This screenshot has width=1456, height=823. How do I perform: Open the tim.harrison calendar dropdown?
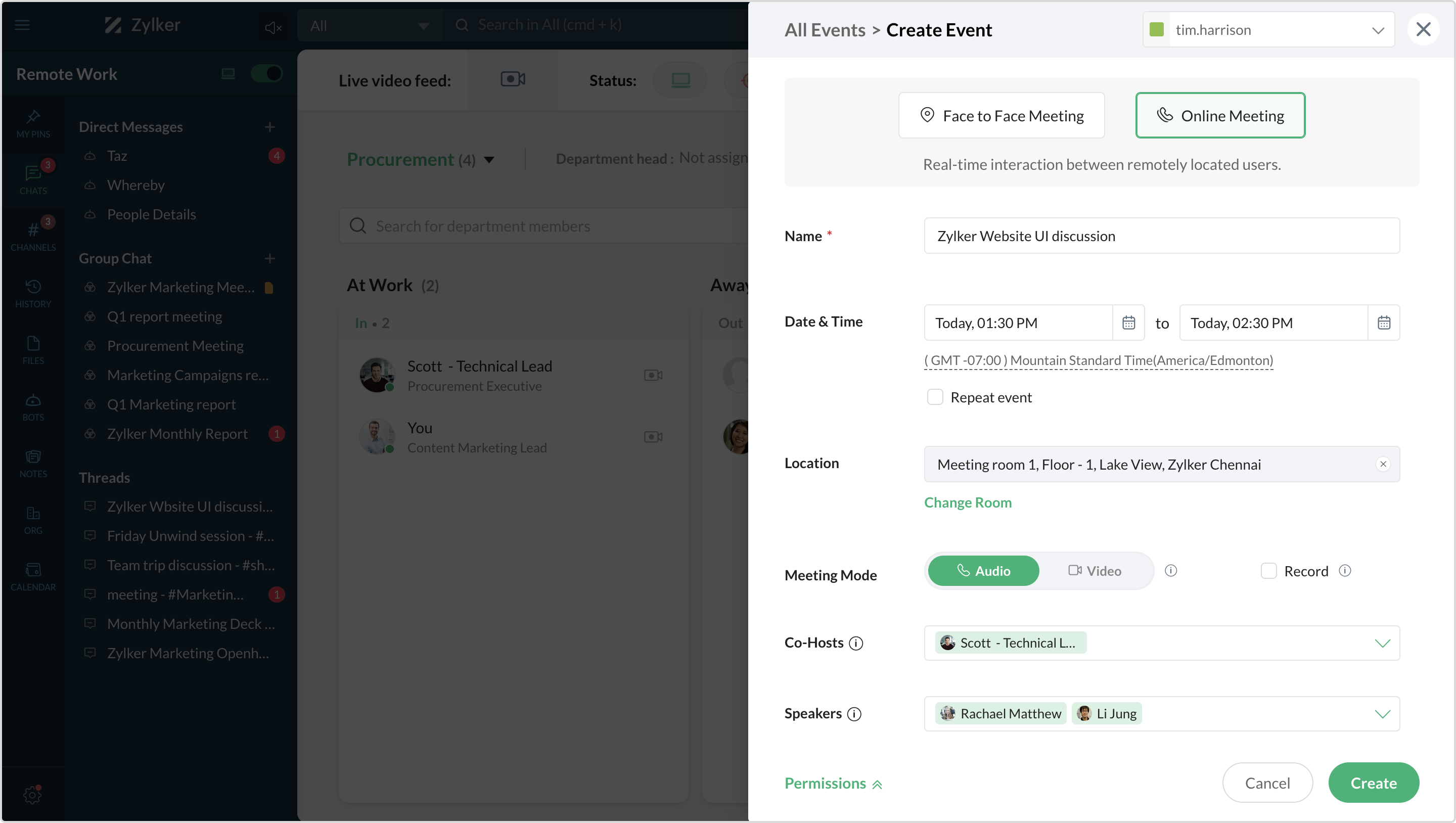pyautogui.click(x=1378, y=30)
